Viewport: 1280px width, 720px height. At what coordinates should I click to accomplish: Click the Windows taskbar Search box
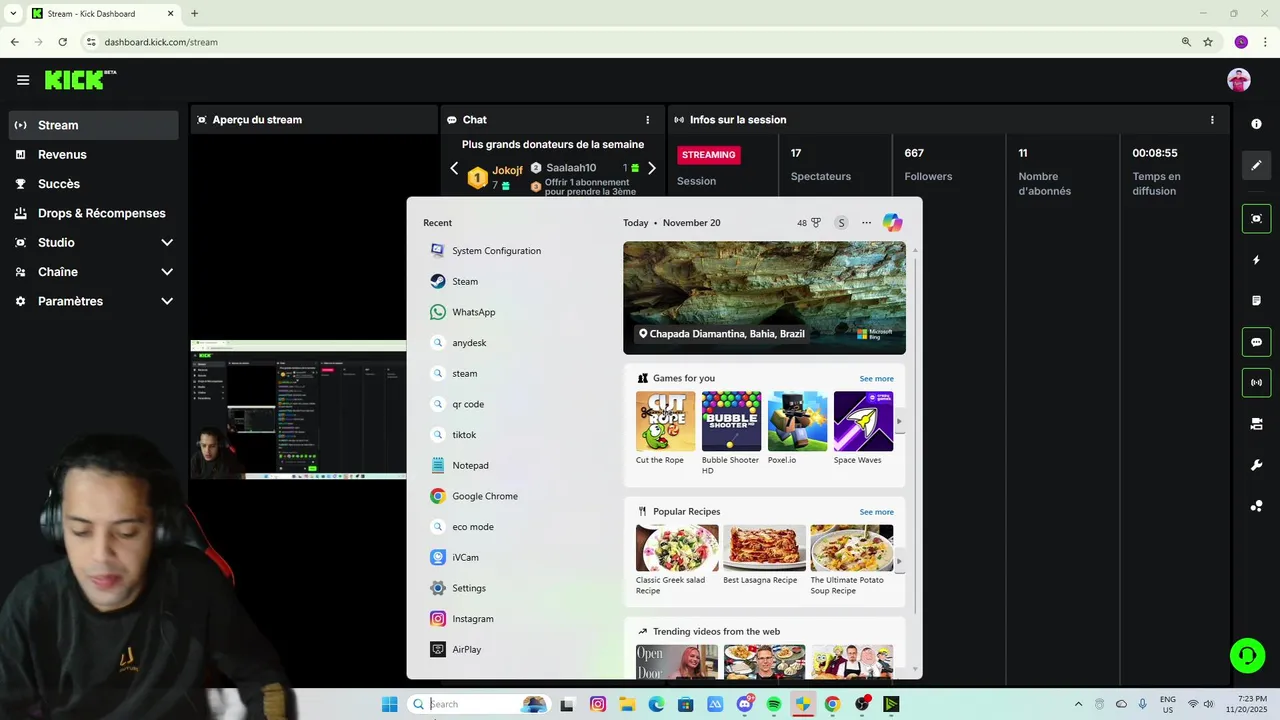click(x=479, y=704)
